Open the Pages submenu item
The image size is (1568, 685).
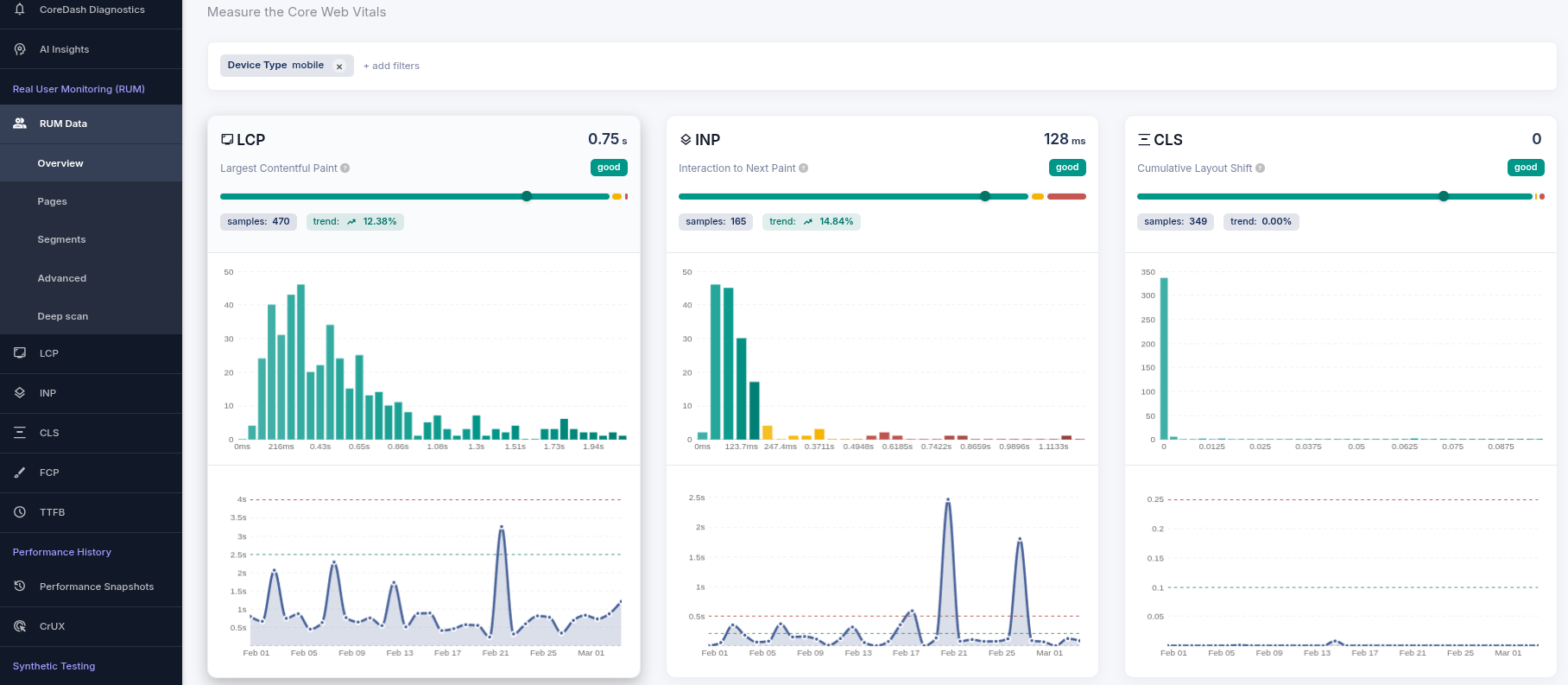(52, 201)
